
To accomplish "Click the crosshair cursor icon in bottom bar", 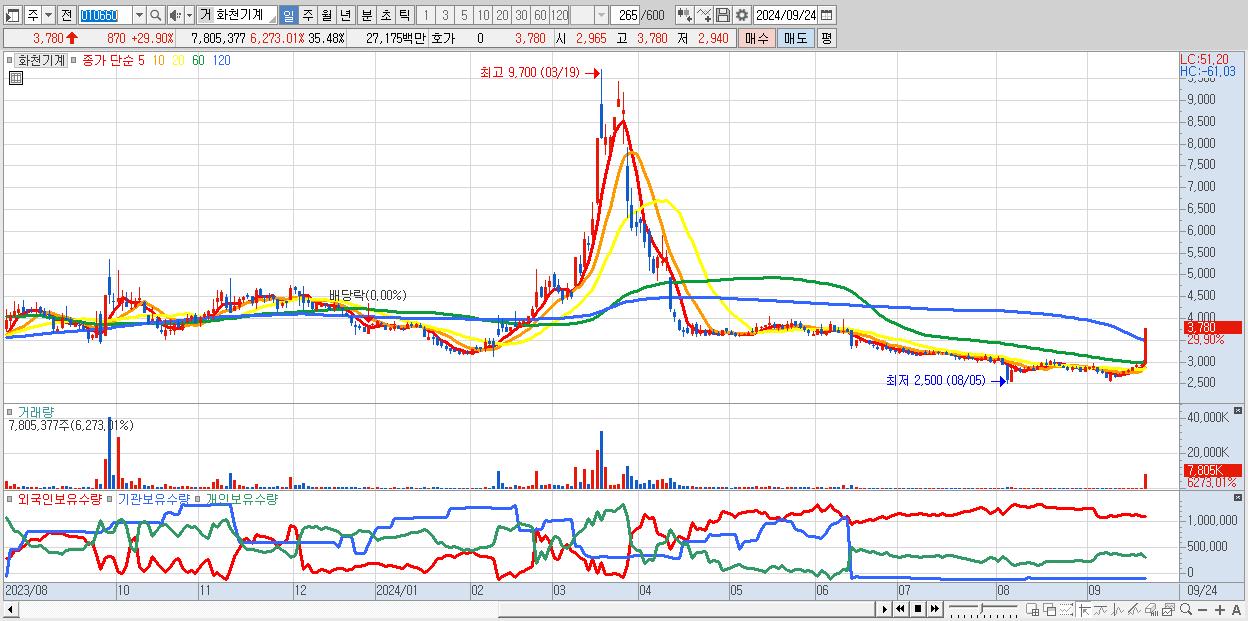I will tap(1084, 610).
